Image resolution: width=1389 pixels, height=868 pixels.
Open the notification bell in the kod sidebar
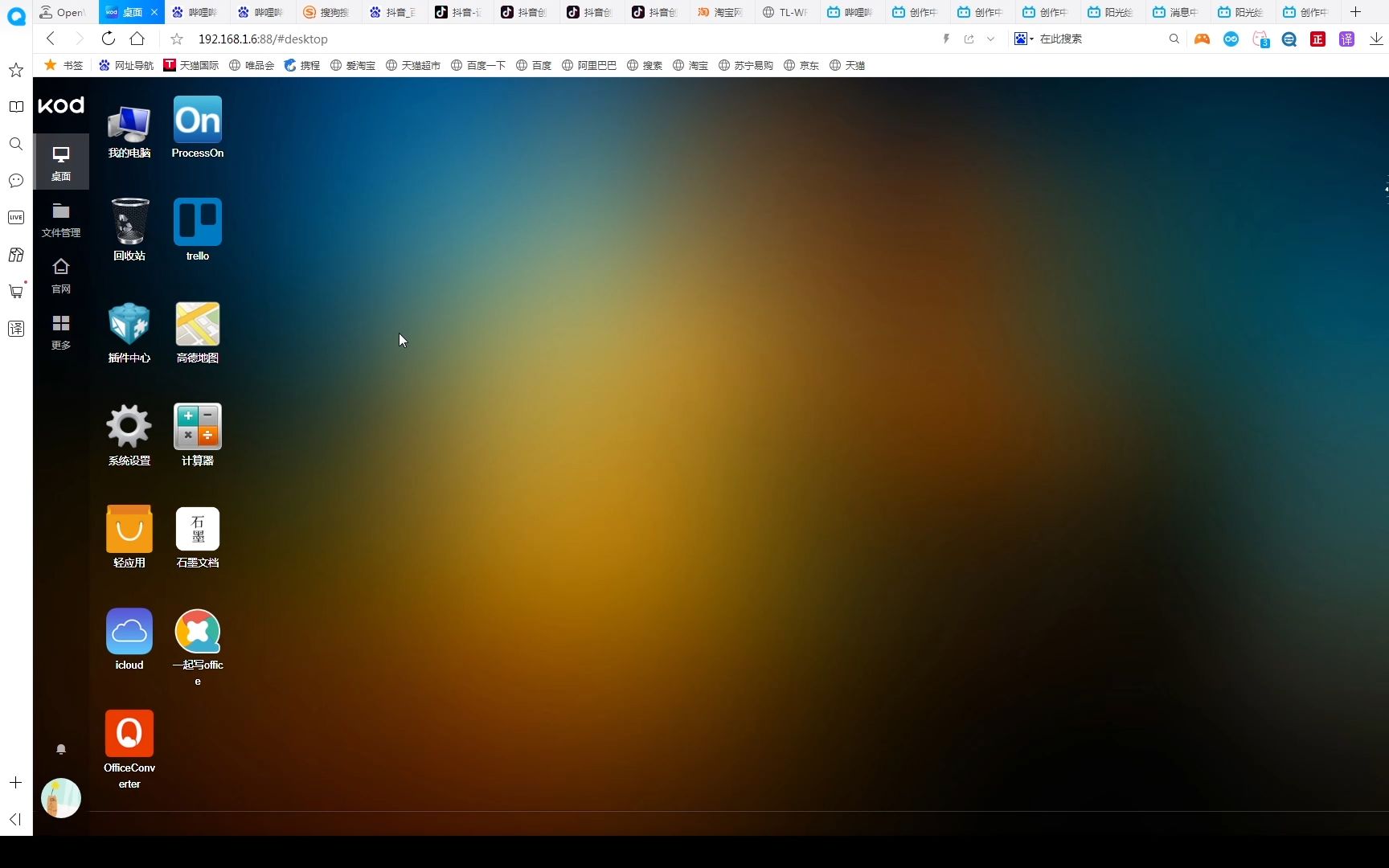pyautogui.click(x=61, y=749)
